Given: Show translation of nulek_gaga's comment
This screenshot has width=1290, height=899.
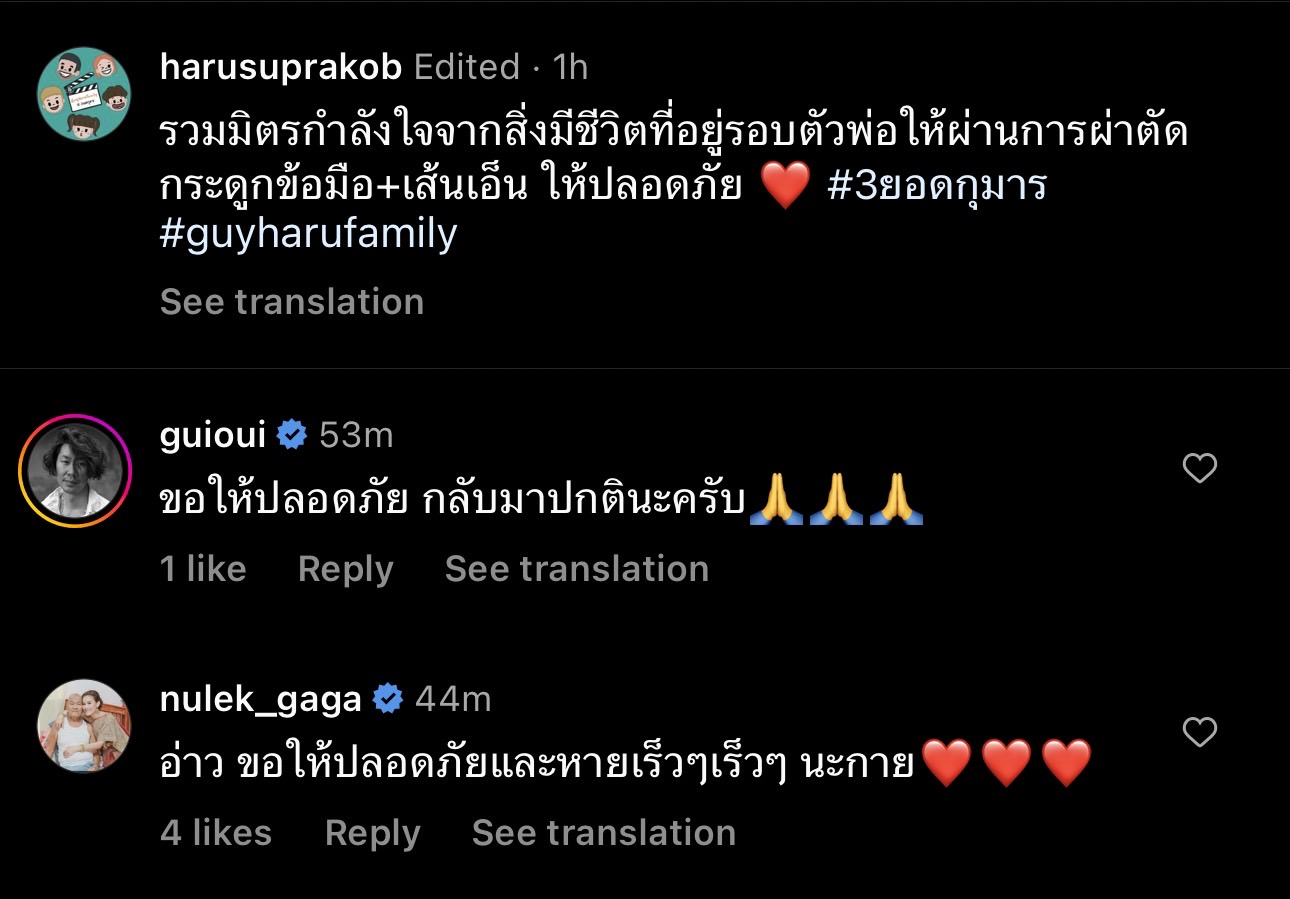Looking at the screenshot, I should tap(604, 832).
